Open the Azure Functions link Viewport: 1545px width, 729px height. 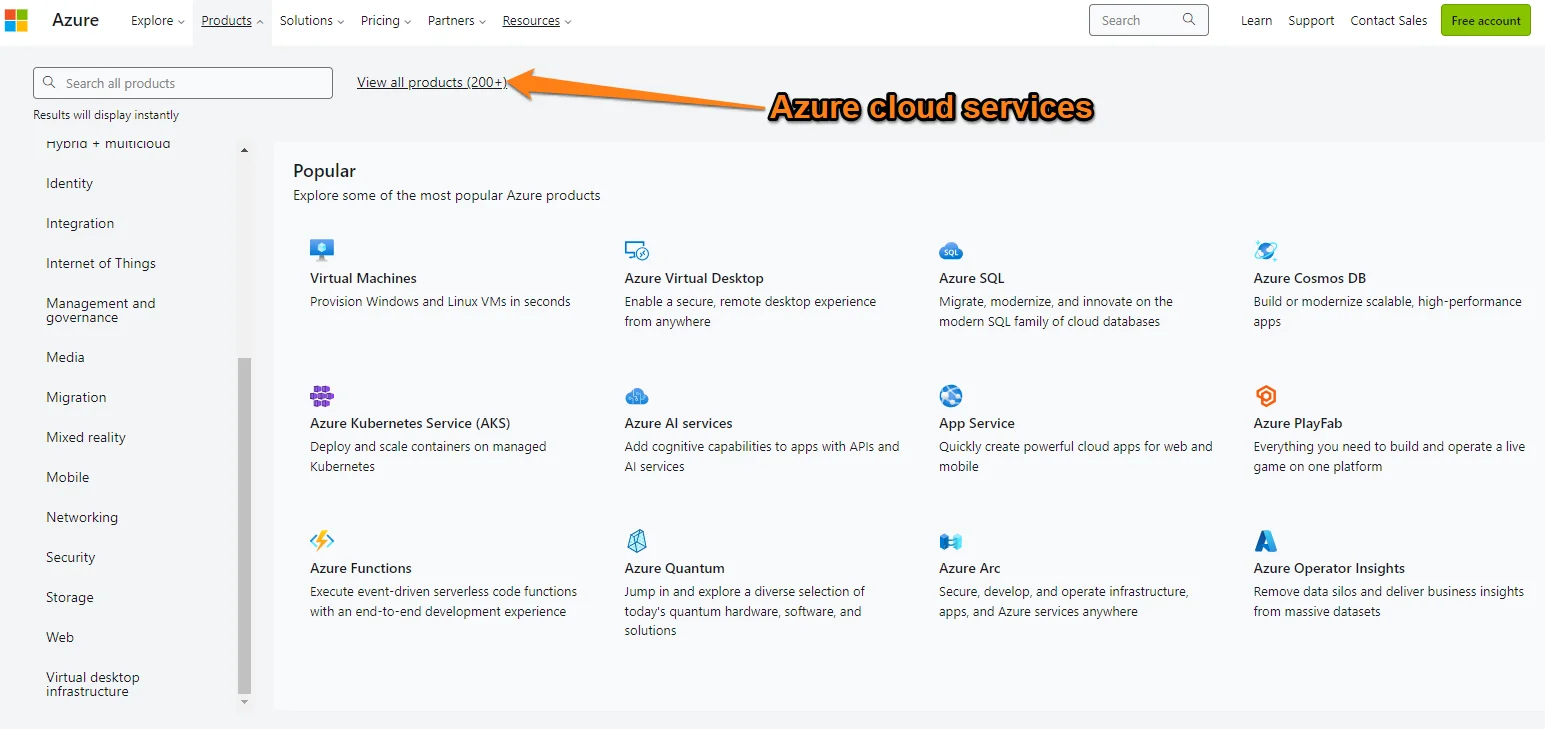coord(361,568)
